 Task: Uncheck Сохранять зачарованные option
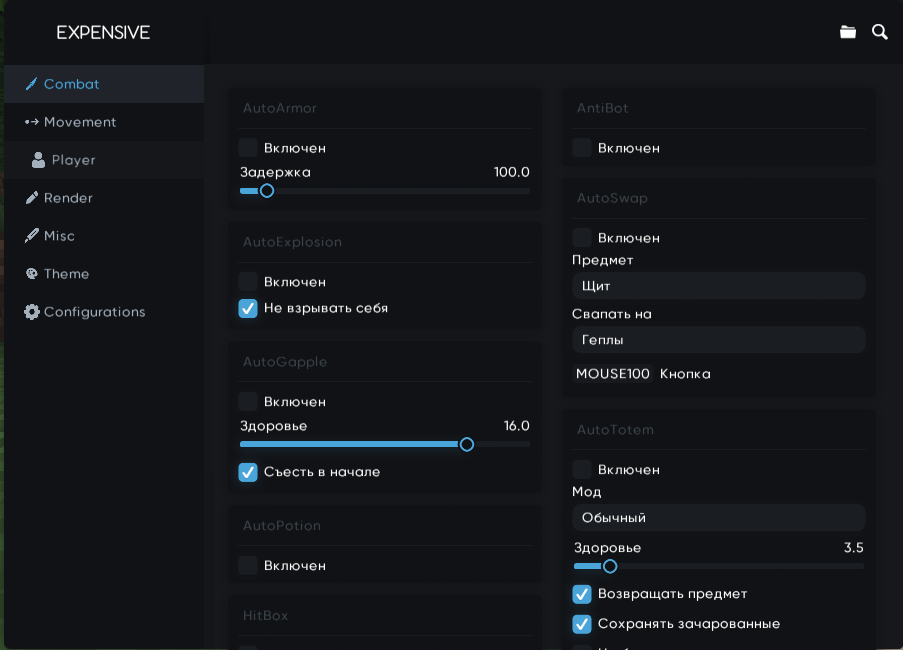(582, 624)
